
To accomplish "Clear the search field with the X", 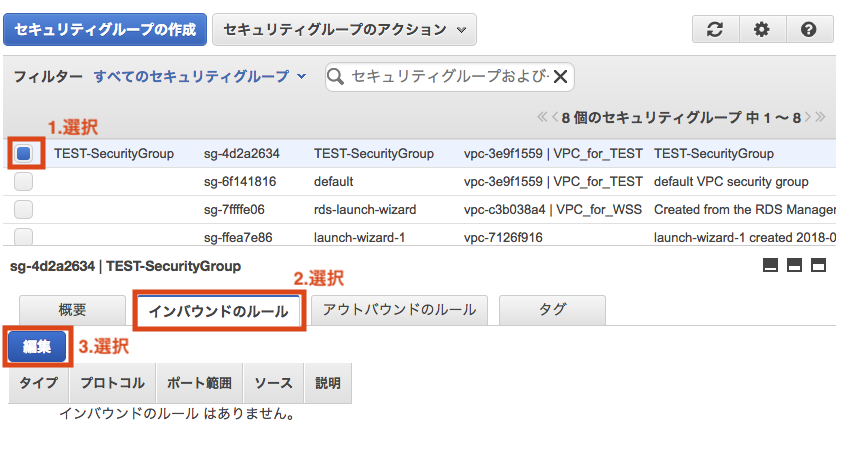I will click(560, 77).
